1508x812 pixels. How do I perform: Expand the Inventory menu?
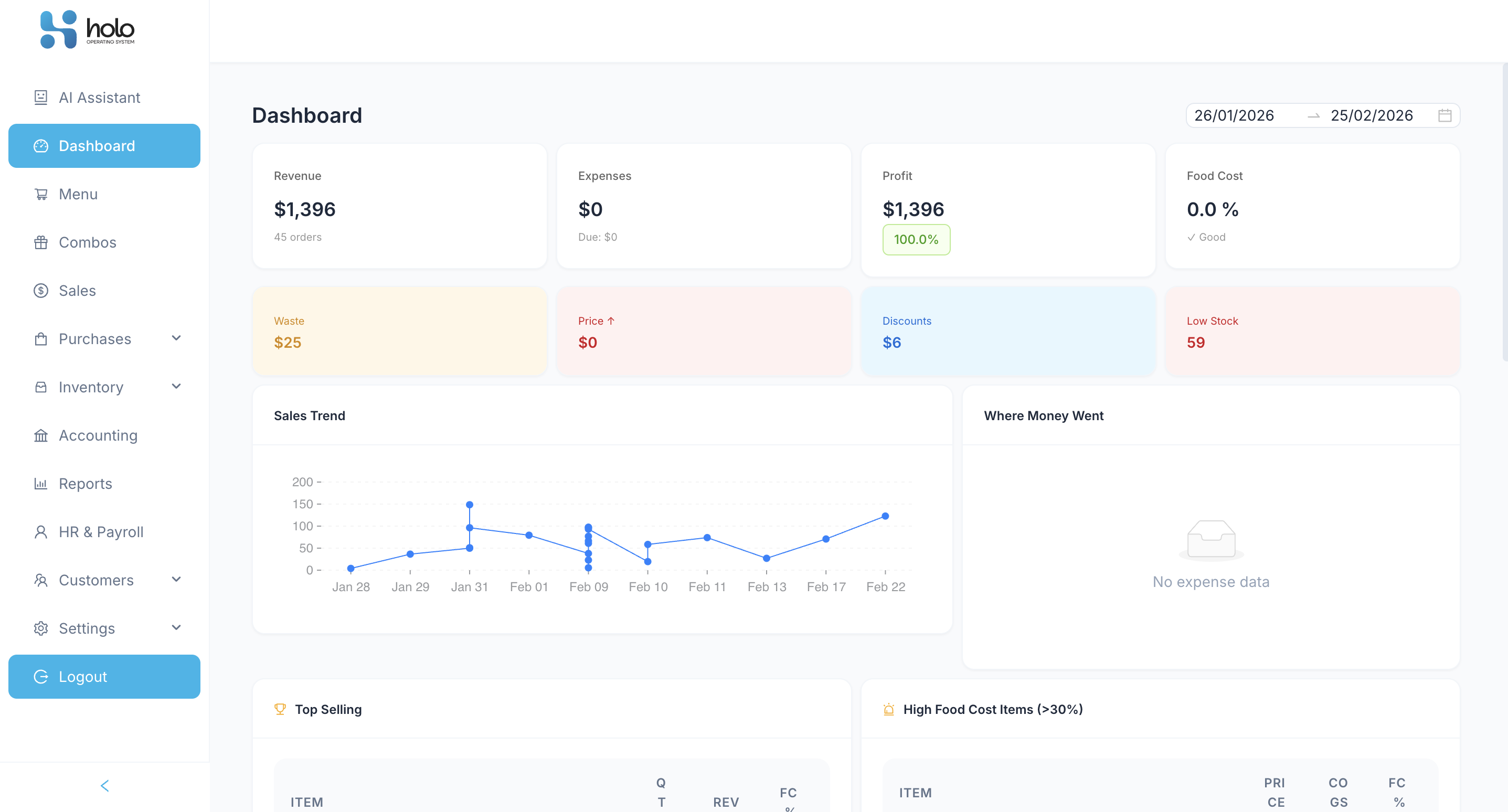point(177,387)
